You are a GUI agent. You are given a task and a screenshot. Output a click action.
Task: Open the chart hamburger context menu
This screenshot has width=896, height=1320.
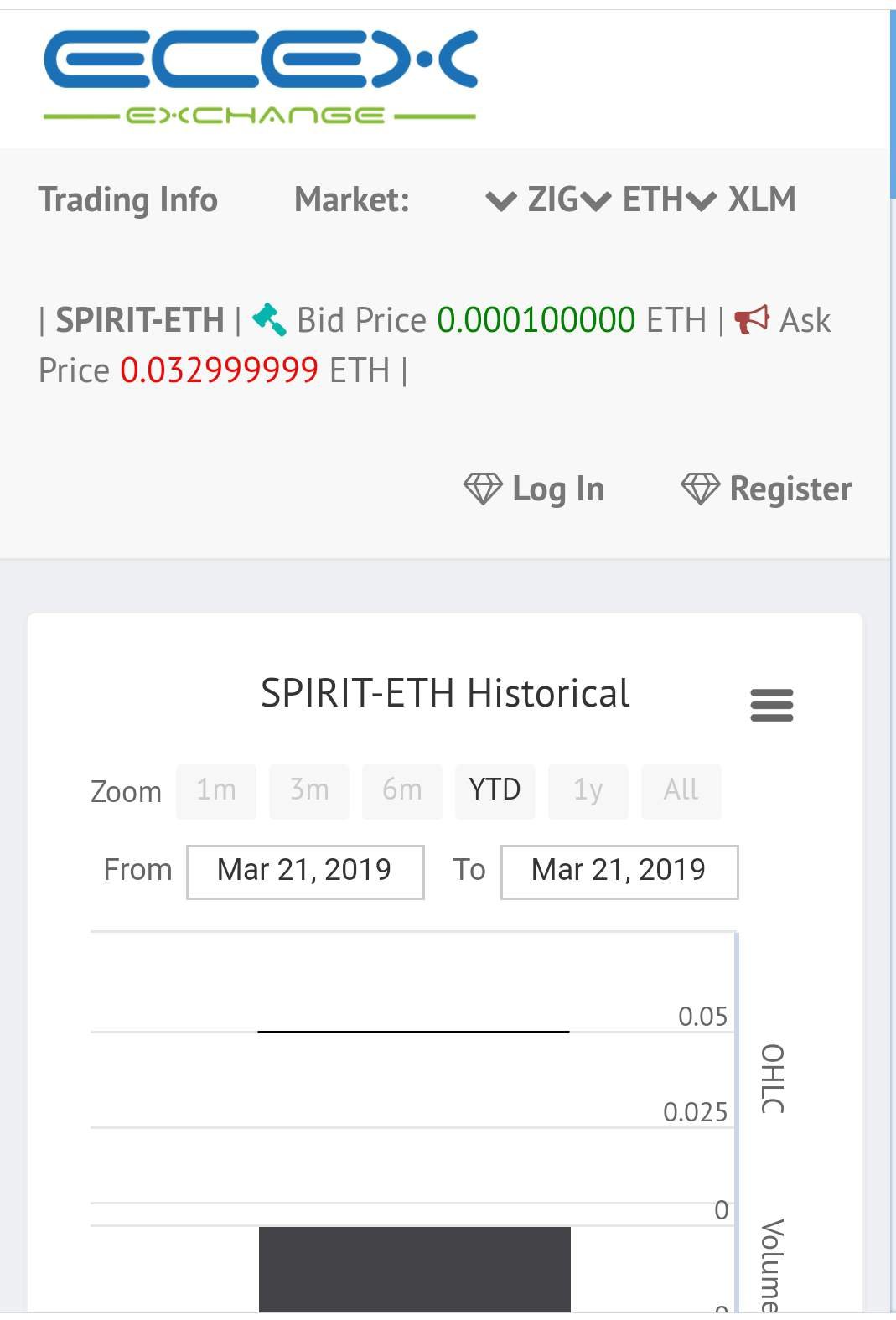(x=772, y=705)
